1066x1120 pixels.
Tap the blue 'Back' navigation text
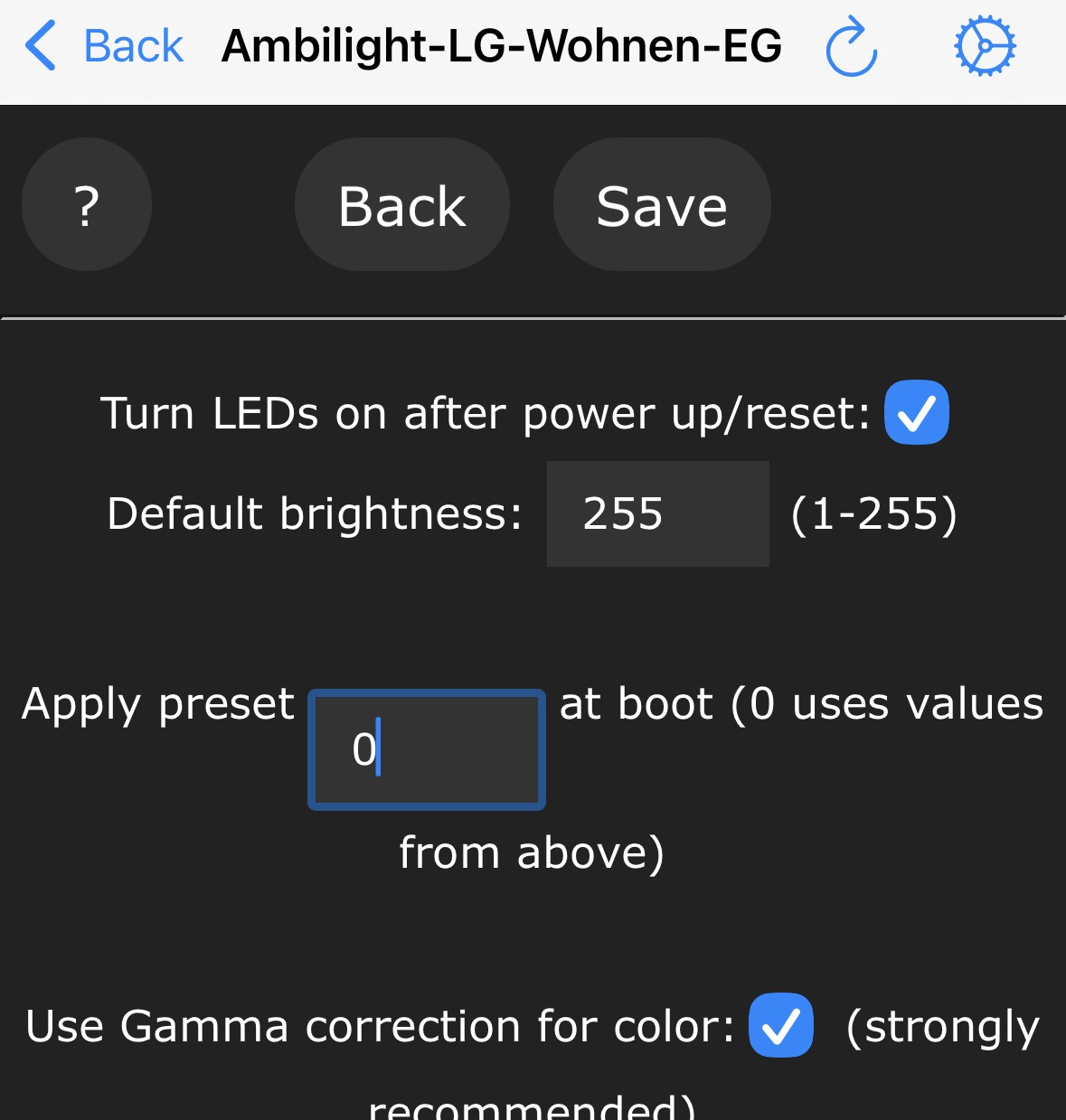click(x=133, y=46)
